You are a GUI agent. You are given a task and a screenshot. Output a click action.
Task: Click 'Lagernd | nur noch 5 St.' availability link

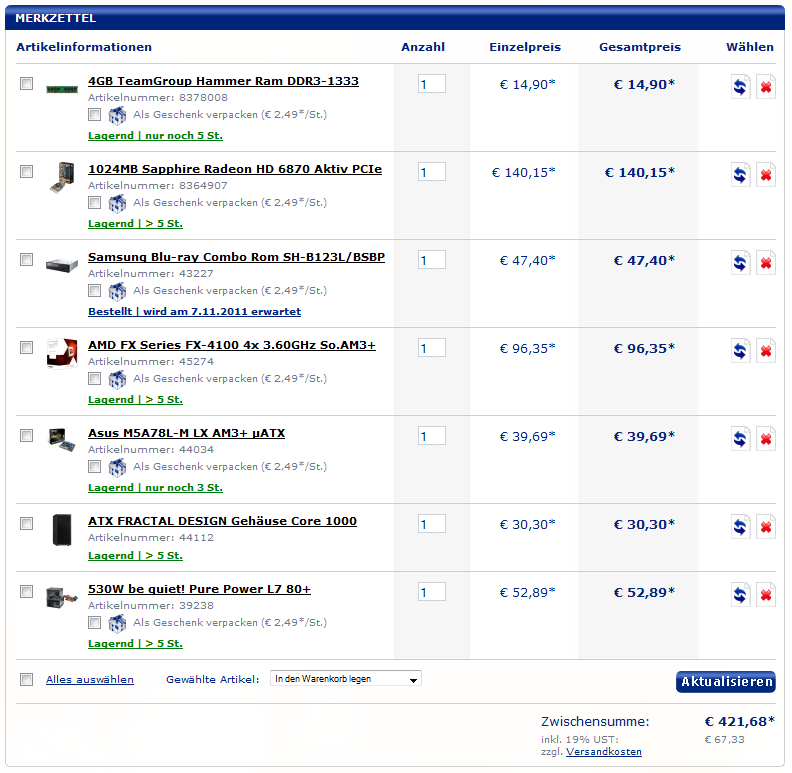(155, 136)
